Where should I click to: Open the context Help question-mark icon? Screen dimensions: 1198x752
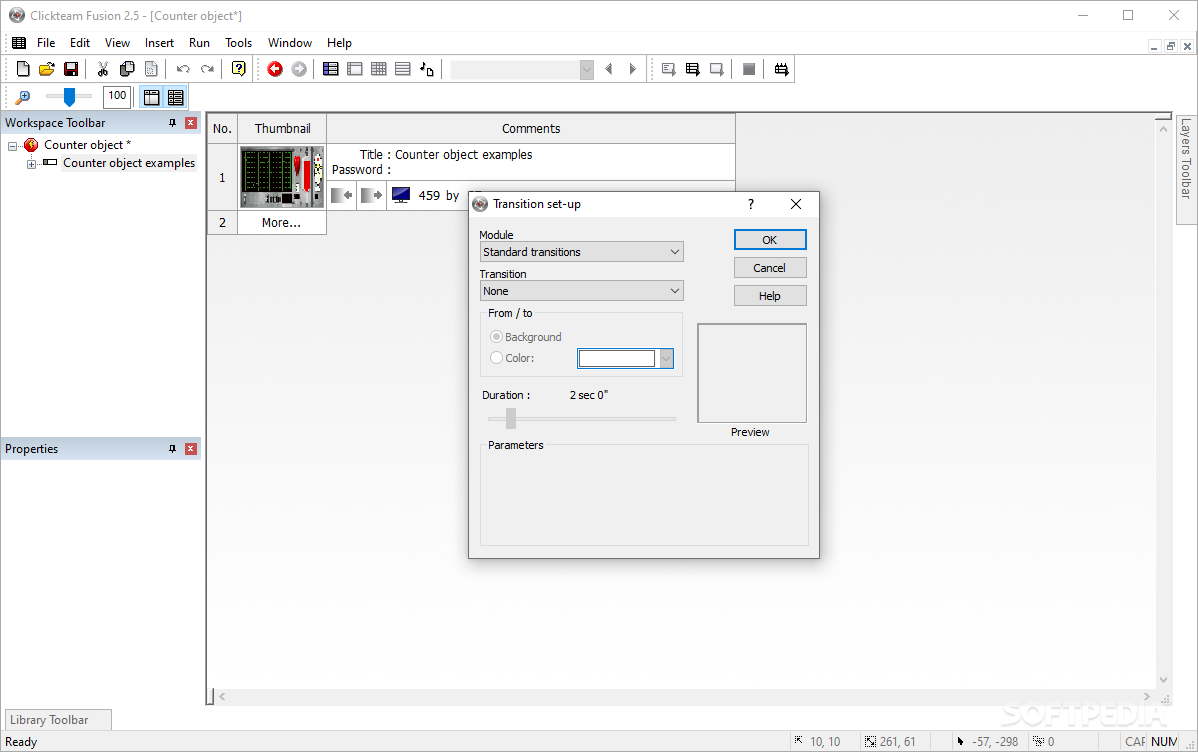(238, 70)
